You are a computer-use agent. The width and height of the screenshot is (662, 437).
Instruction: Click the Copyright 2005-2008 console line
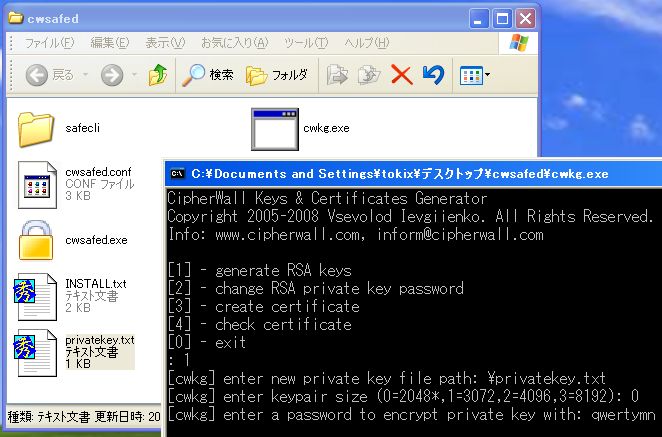(410, 216)
